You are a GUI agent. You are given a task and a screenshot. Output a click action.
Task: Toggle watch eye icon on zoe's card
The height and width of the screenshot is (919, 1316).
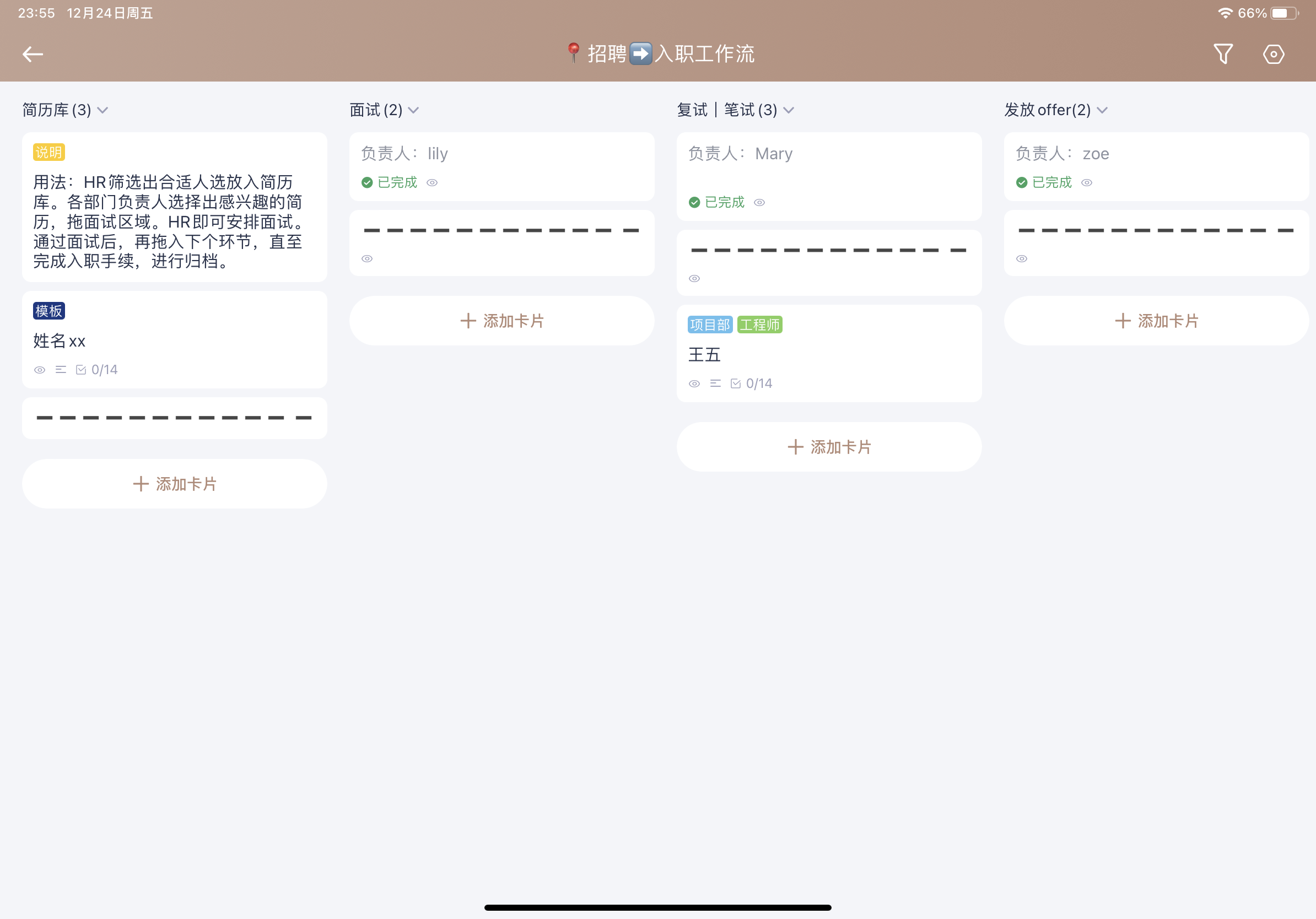coord(1087,182)
